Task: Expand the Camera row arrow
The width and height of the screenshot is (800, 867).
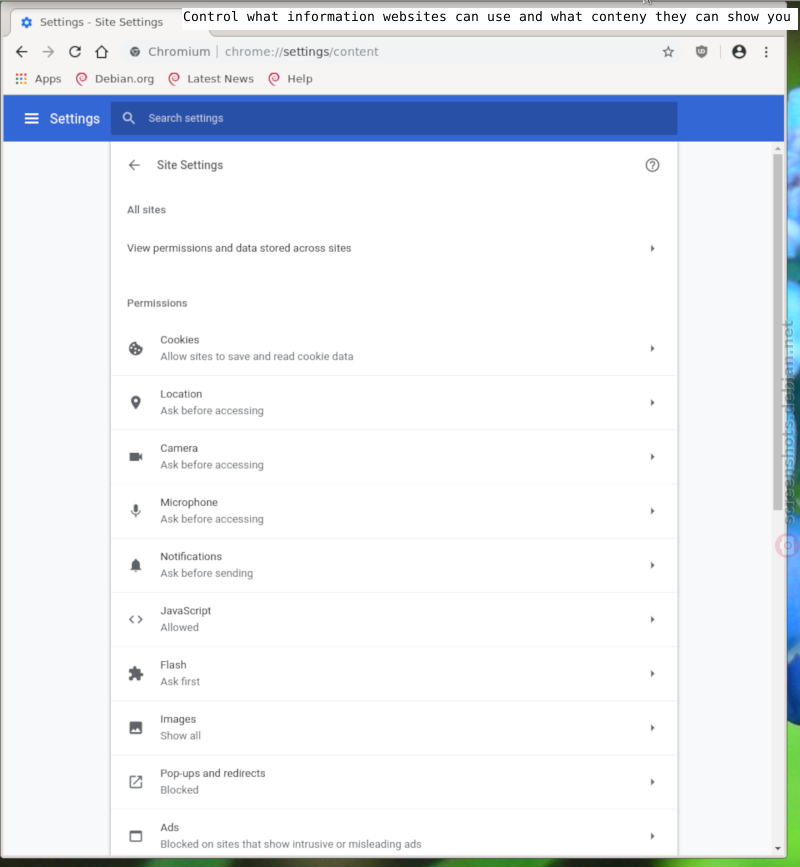Action: 652,457
